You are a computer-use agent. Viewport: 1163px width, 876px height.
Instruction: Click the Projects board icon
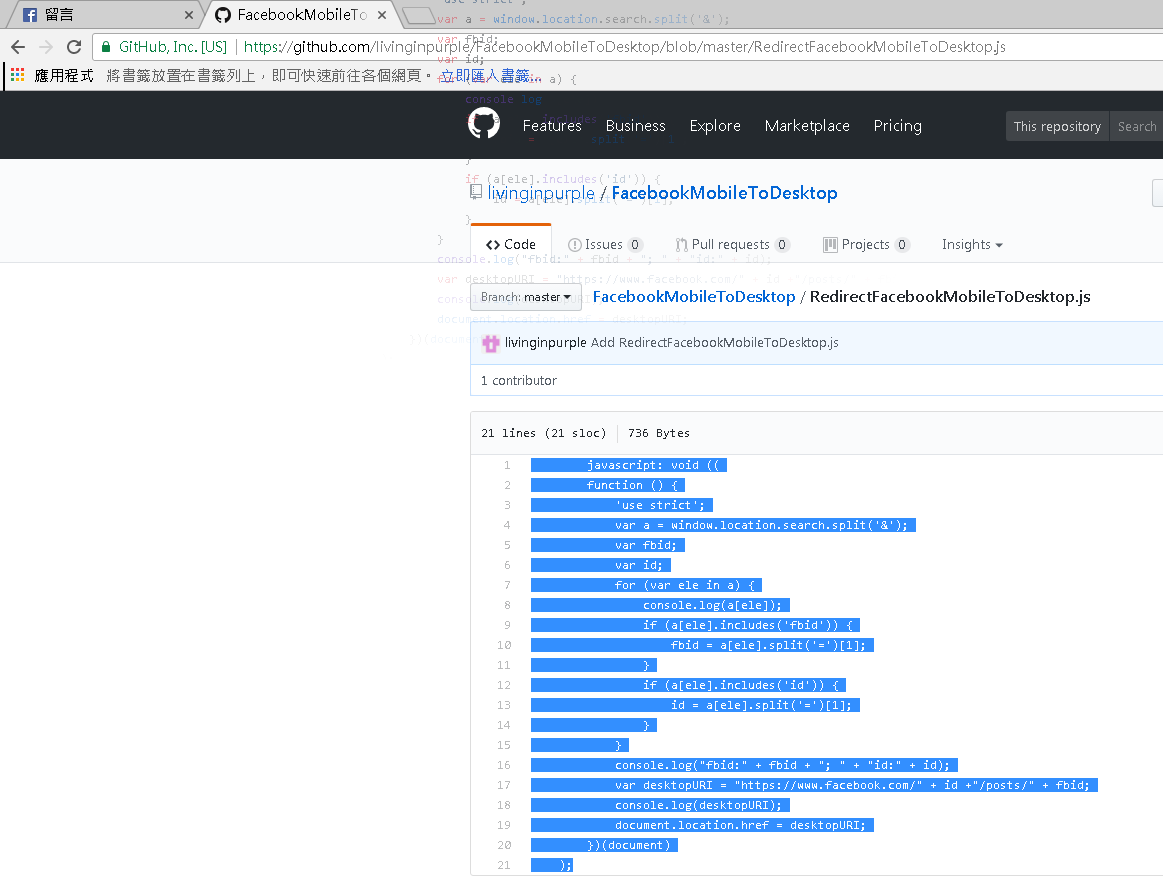pyautogui.click(x=830, y=245)
